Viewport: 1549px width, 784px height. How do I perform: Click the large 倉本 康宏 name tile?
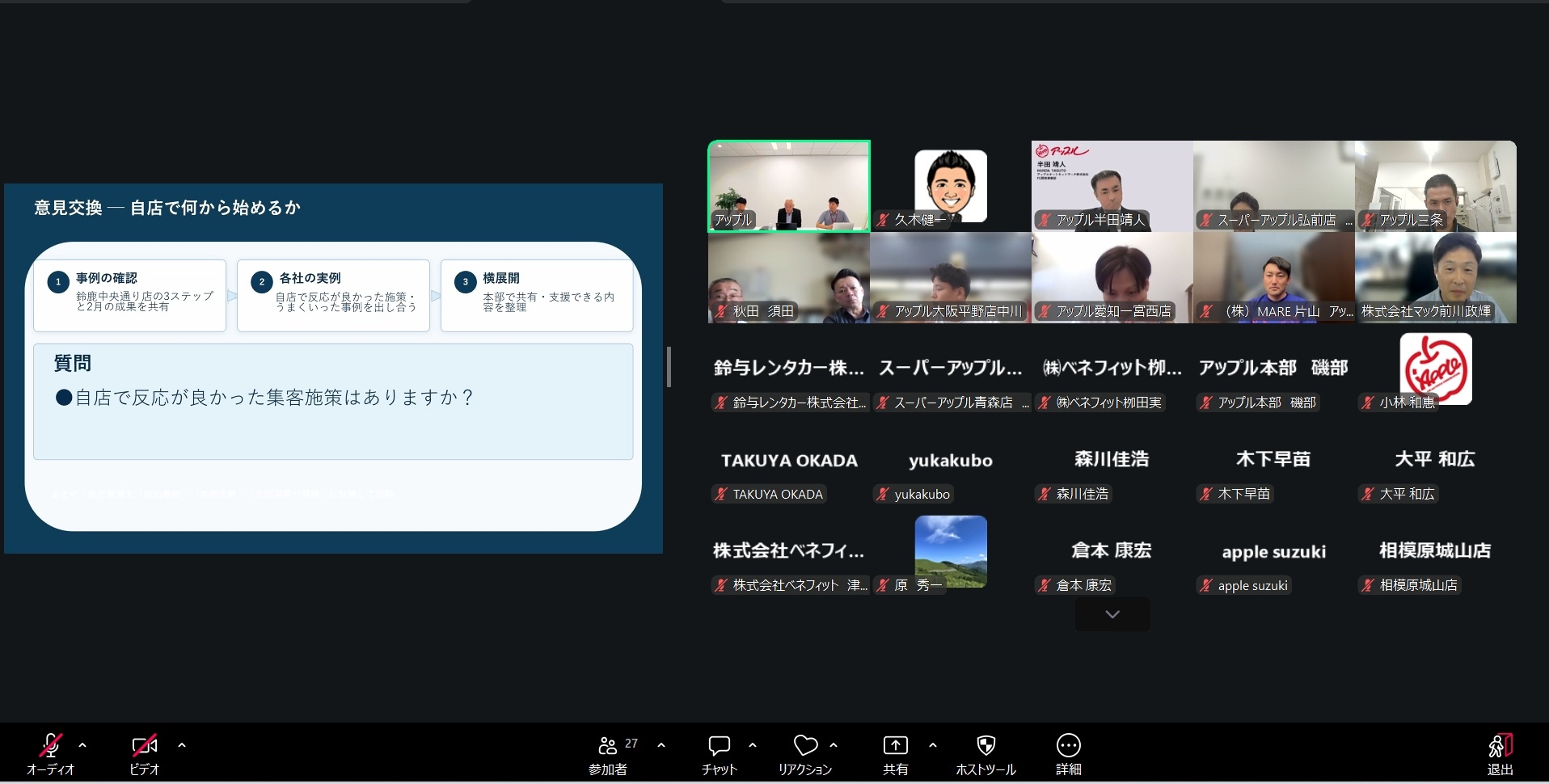pos(1112,550)
